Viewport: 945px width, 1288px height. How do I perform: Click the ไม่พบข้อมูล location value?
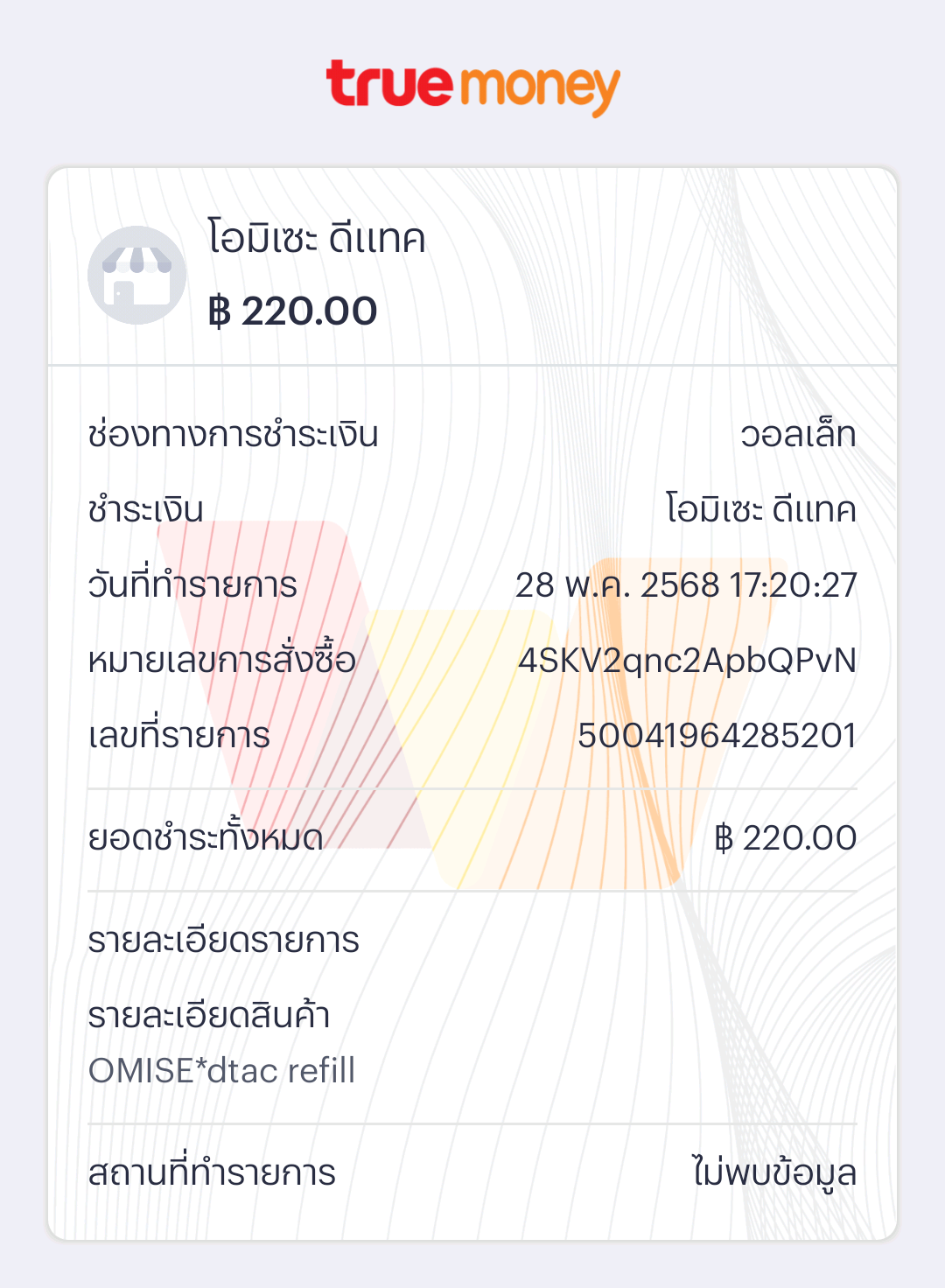pyautogui.click(x=774, y=1173)
